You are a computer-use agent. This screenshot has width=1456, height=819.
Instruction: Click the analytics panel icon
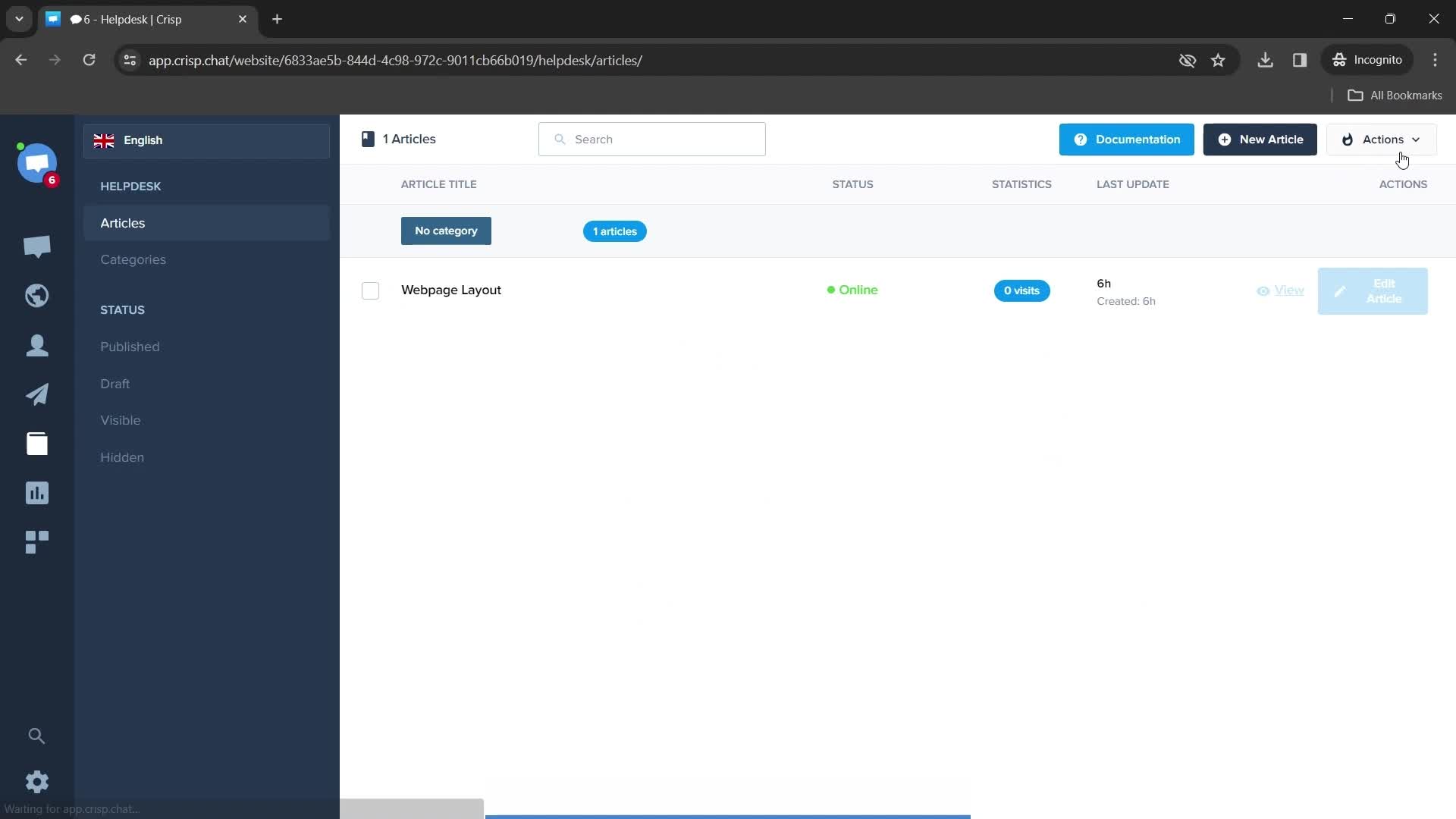click(37, 493)
